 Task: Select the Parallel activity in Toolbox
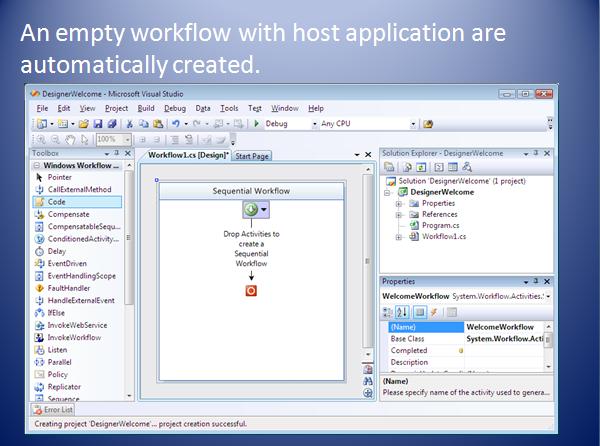62,362
